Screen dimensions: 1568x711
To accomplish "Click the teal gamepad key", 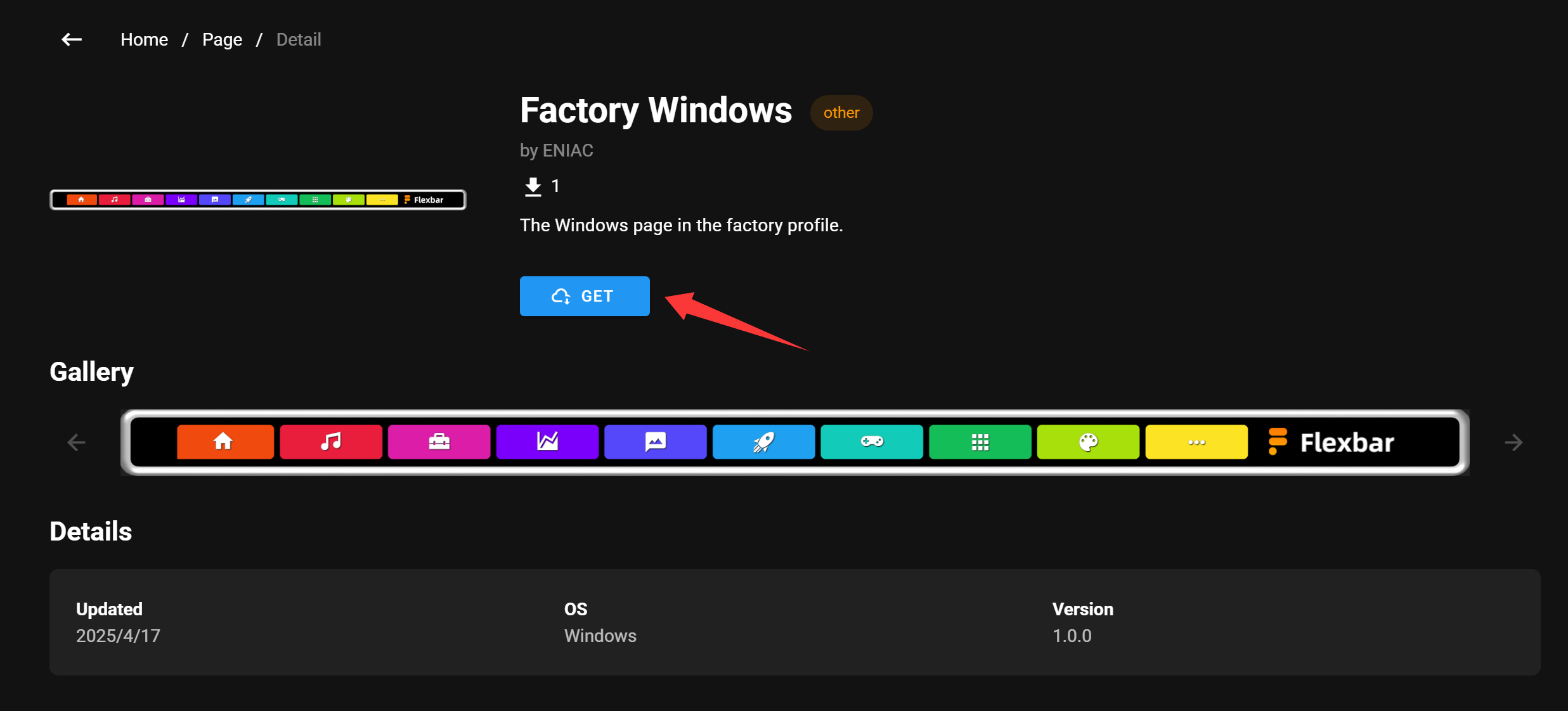I will pos(872,442).
